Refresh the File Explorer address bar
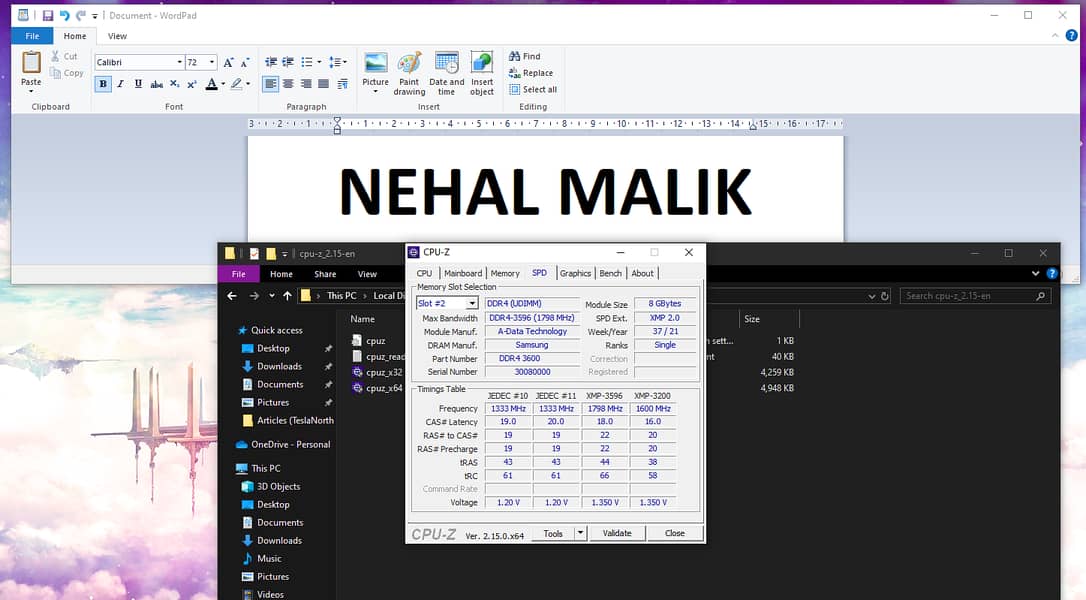The height and width of the screenshot is (600, 1086). click(x=884, y=296)
